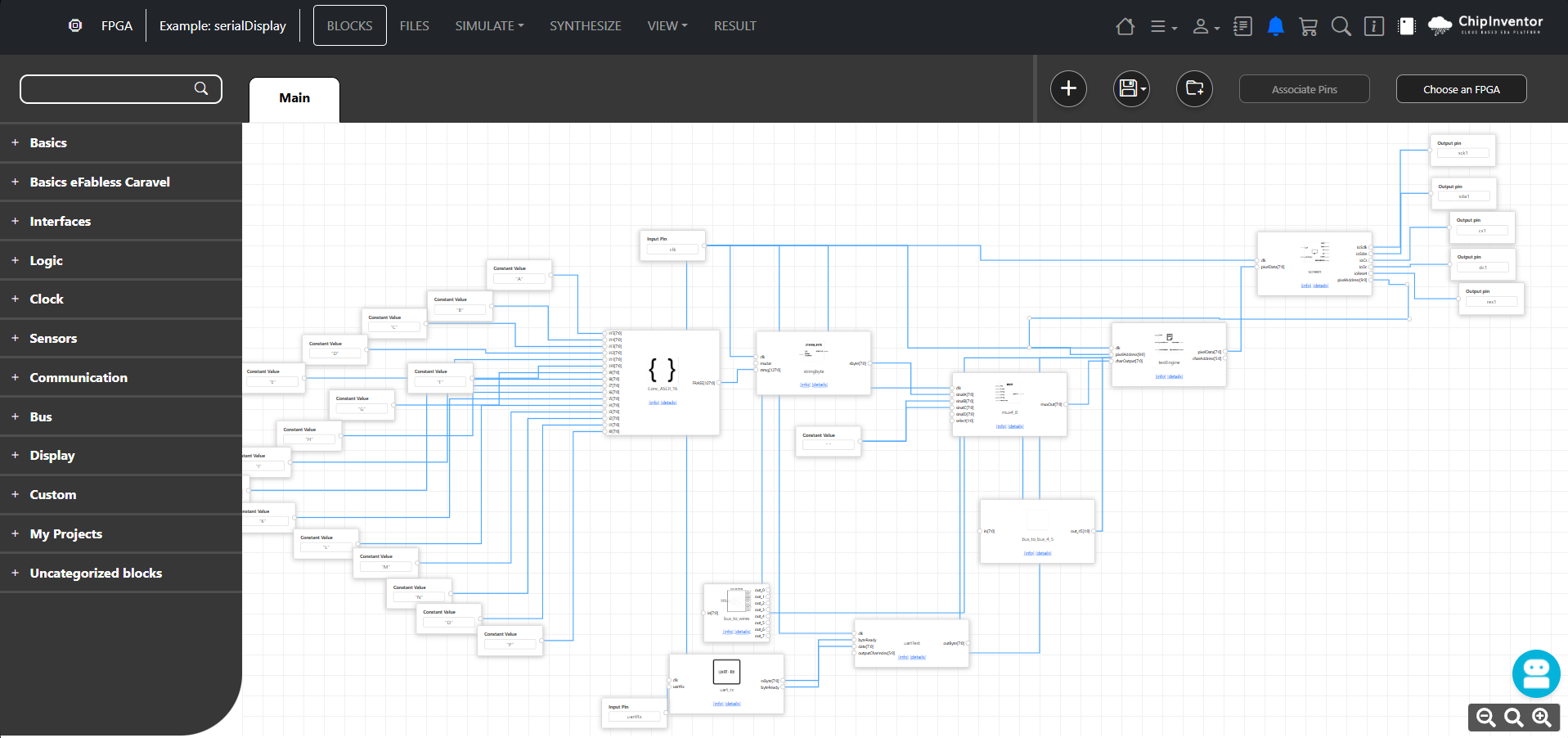Click the home icon in top bar
Image resolution: width=1568 pixels, height=738 pixels.
pos(1125,26)
